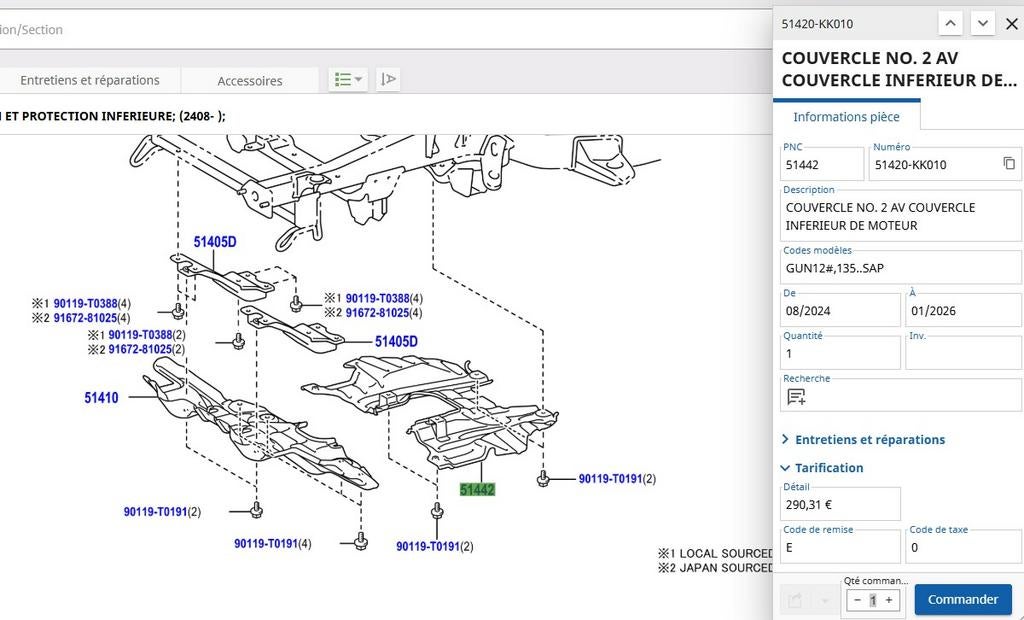Screen dimensions: 1024x620
Task: Click the Commander button
Action: 963,599
